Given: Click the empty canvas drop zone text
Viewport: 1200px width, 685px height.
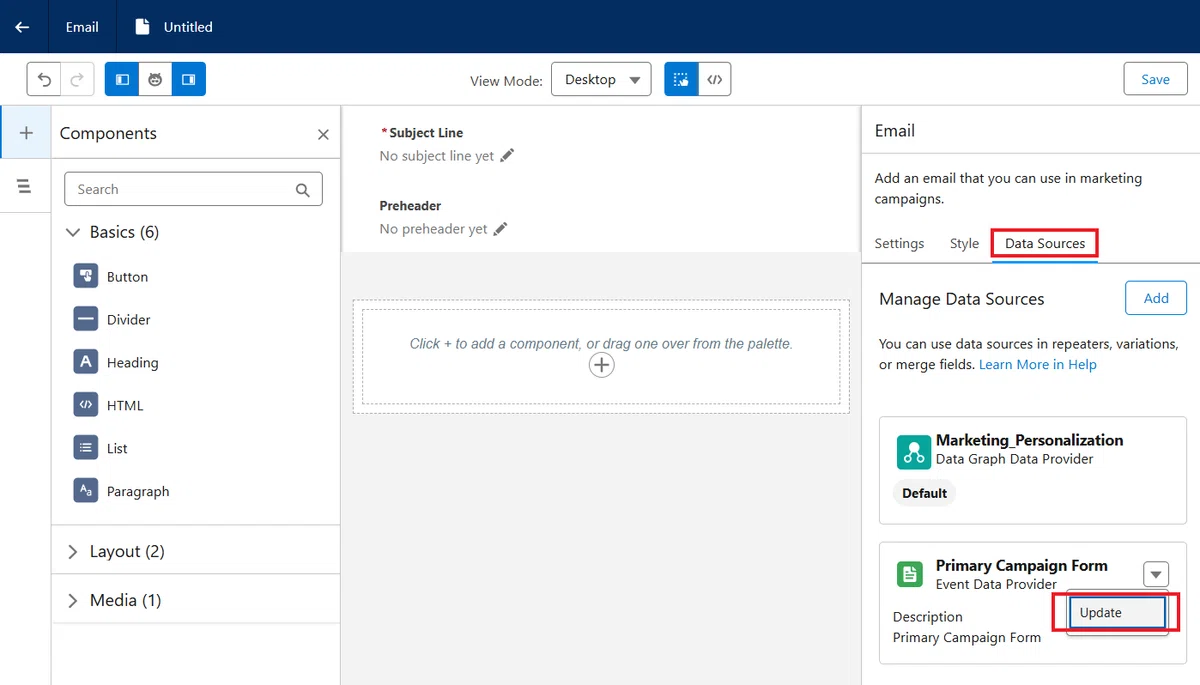Looking at the screenshot, I should coord(601,343).
